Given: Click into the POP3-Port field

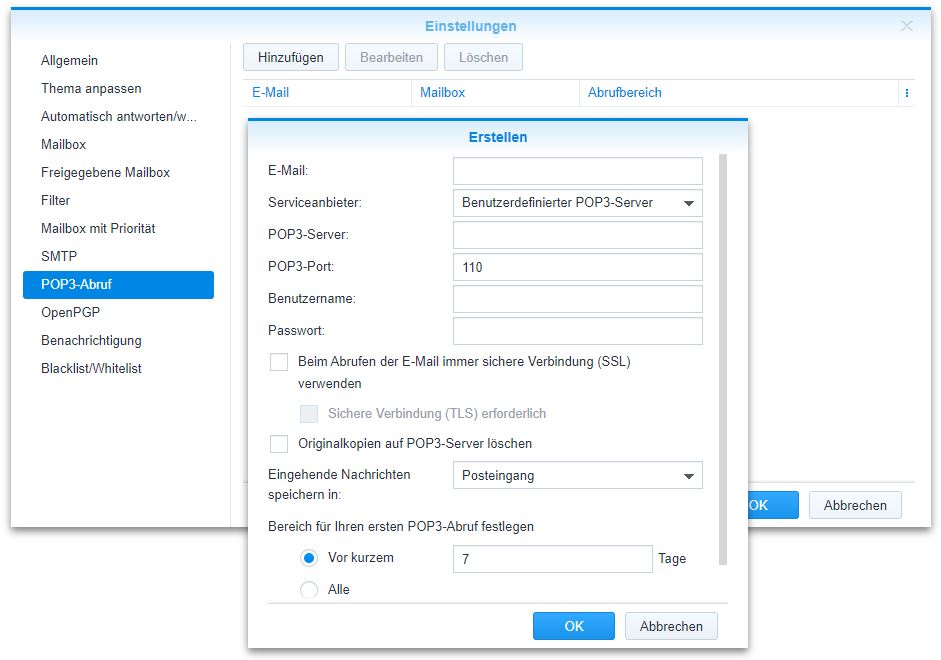Looking at the screenshot, I should point(576,266).
